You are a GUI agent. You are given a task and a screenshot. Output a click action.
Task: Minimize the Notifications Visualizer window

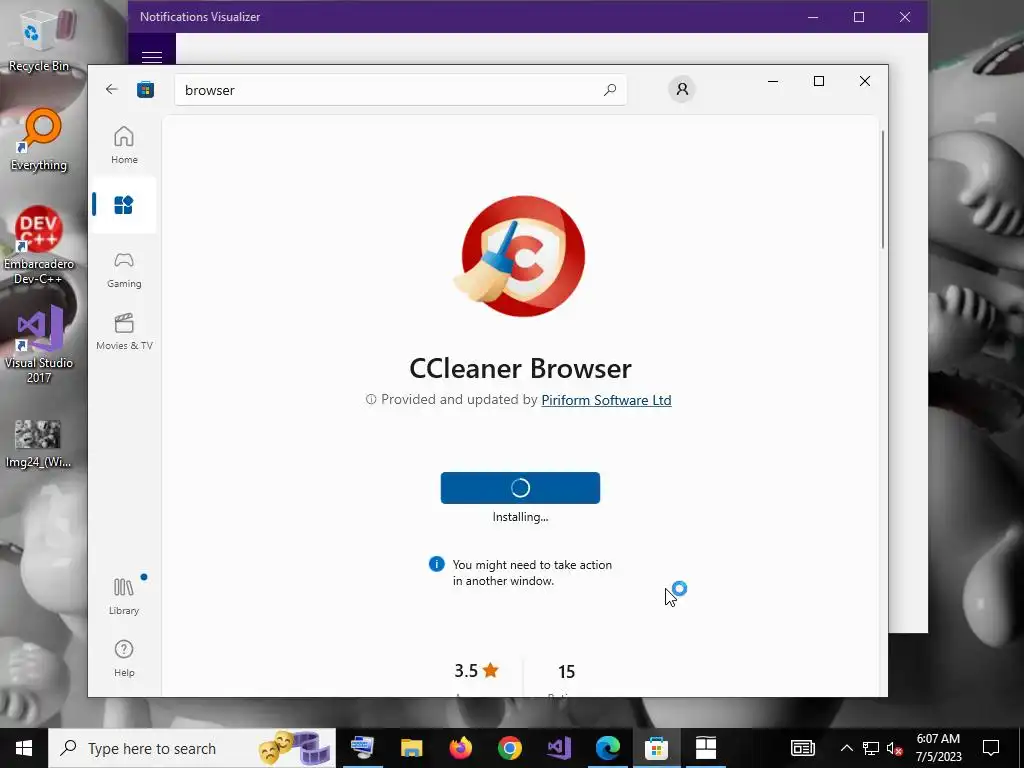[813, 17]
